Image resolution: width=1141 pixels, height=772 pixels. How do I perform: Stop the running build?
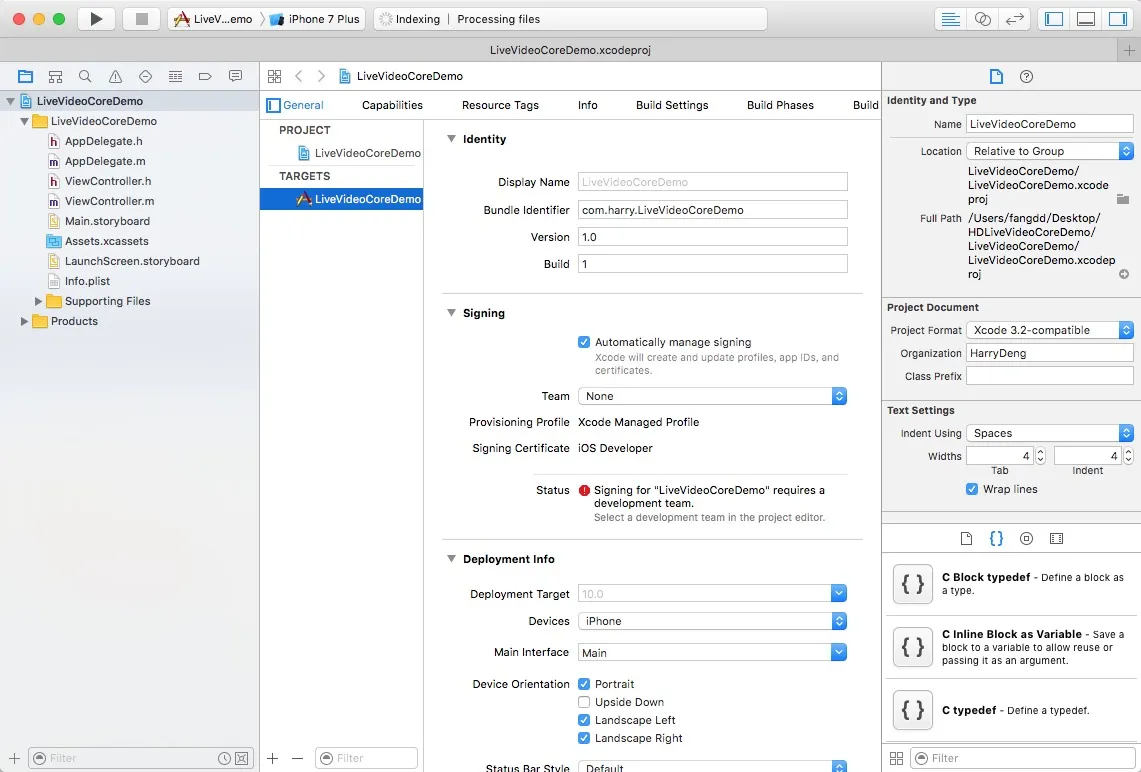pos(142,19)
